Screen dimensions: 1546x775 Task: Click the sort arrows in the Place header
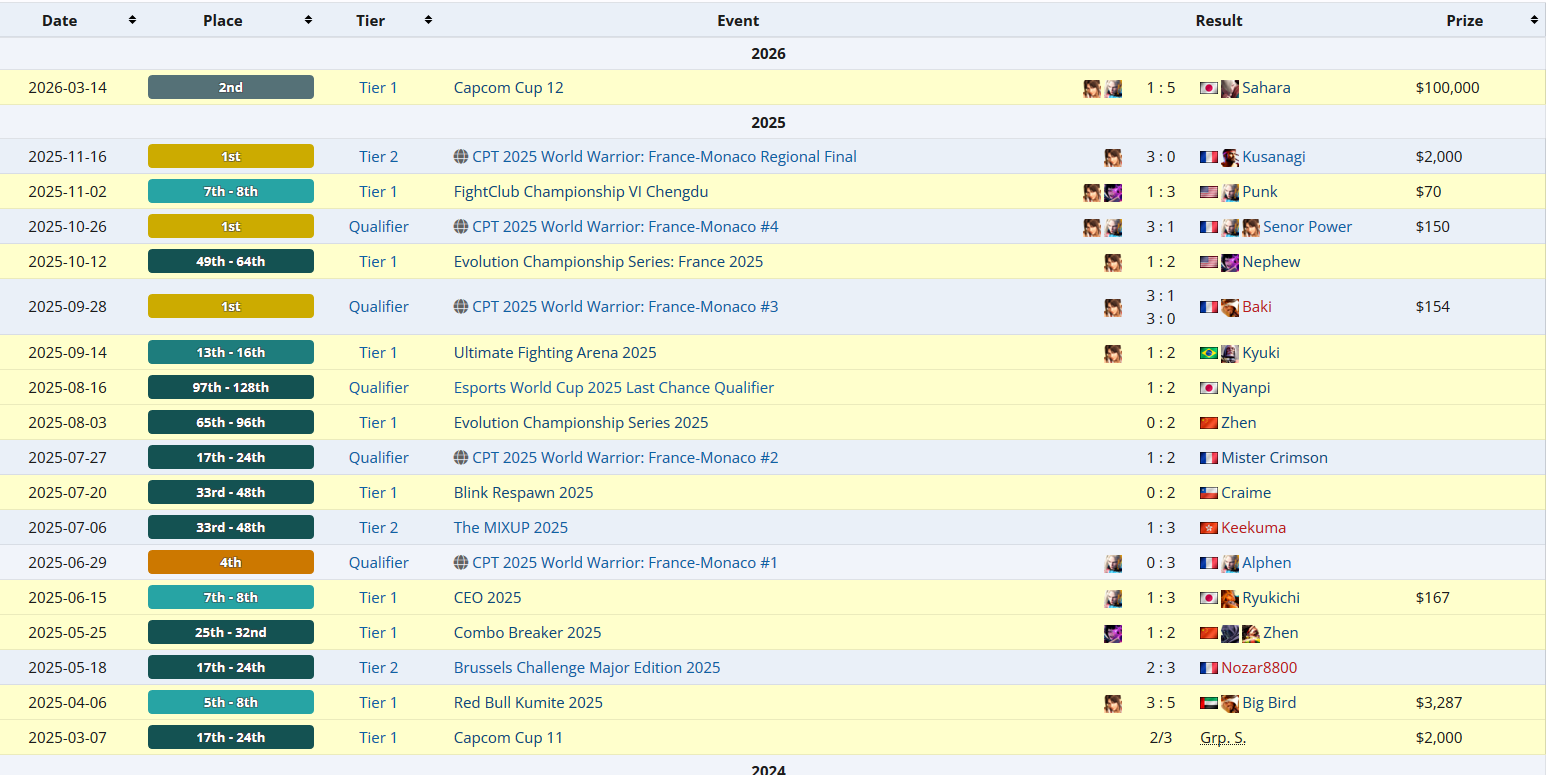tap(308, 20)
